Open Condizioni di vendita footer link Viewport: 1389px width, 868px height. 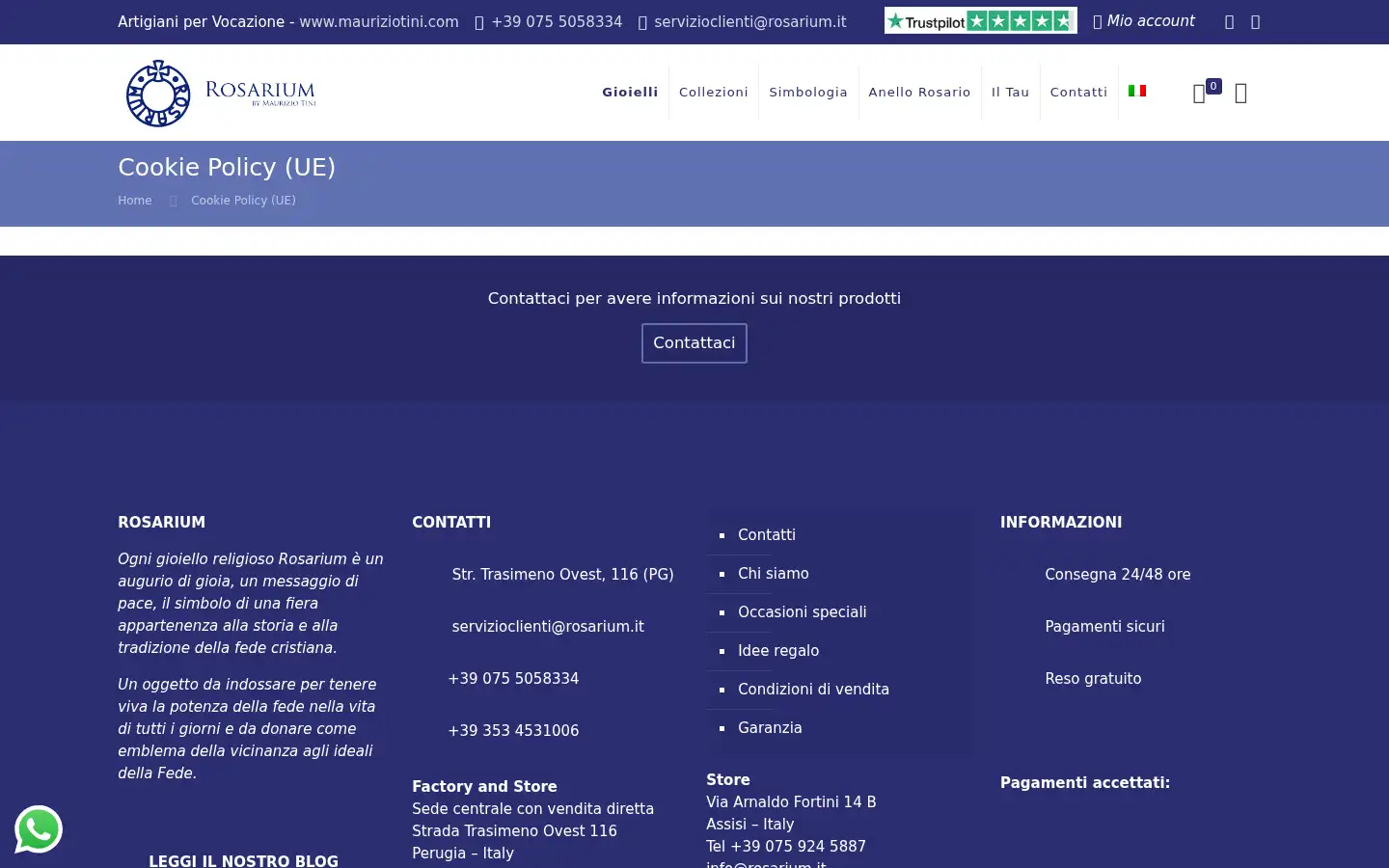click(813, 690)
